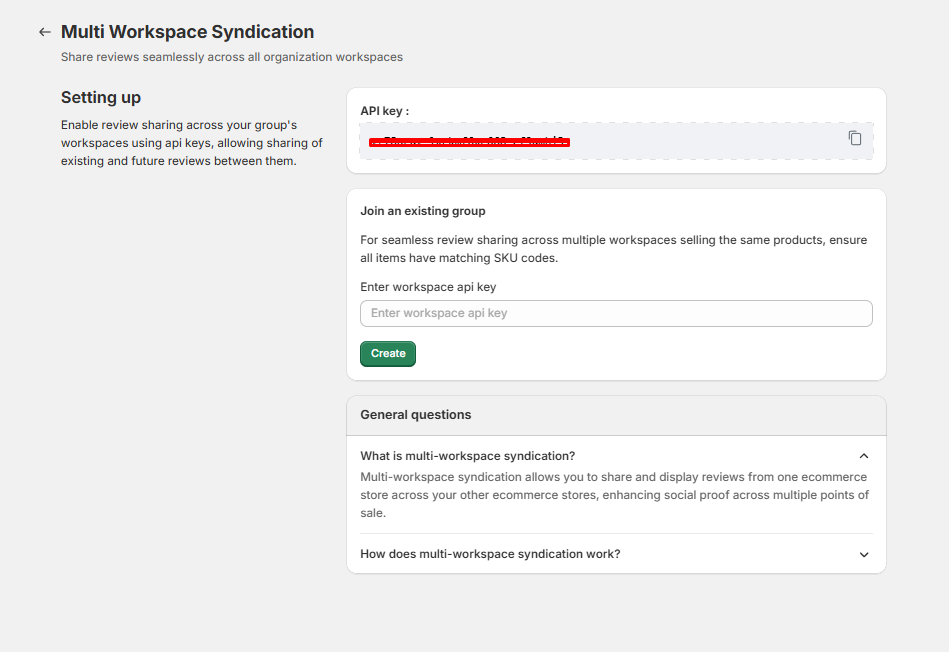Click the "Join an existing group" heading
The image size is (949, 652).
pyautogui.click(x=423, y=211)
